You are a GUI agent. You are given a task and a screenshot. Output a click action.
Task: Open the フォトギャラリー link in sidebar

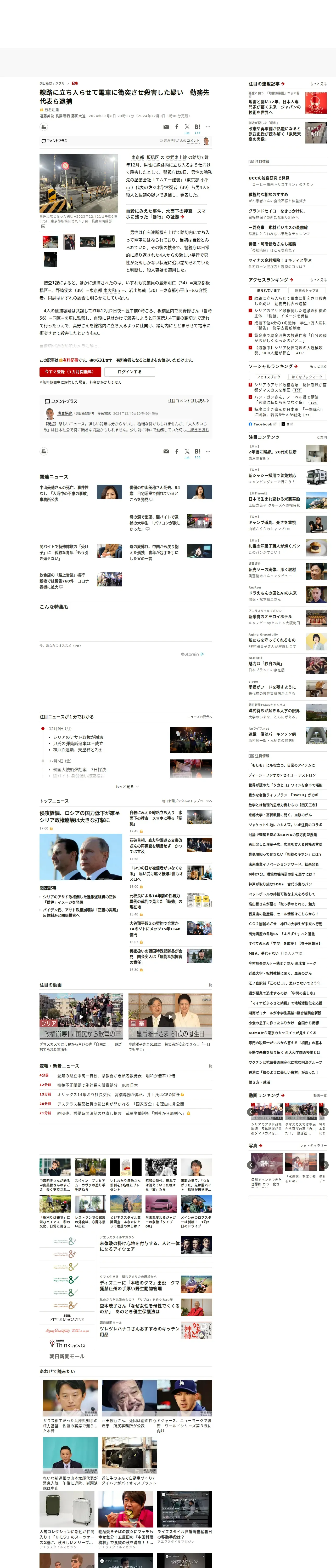pos(313,1146)
